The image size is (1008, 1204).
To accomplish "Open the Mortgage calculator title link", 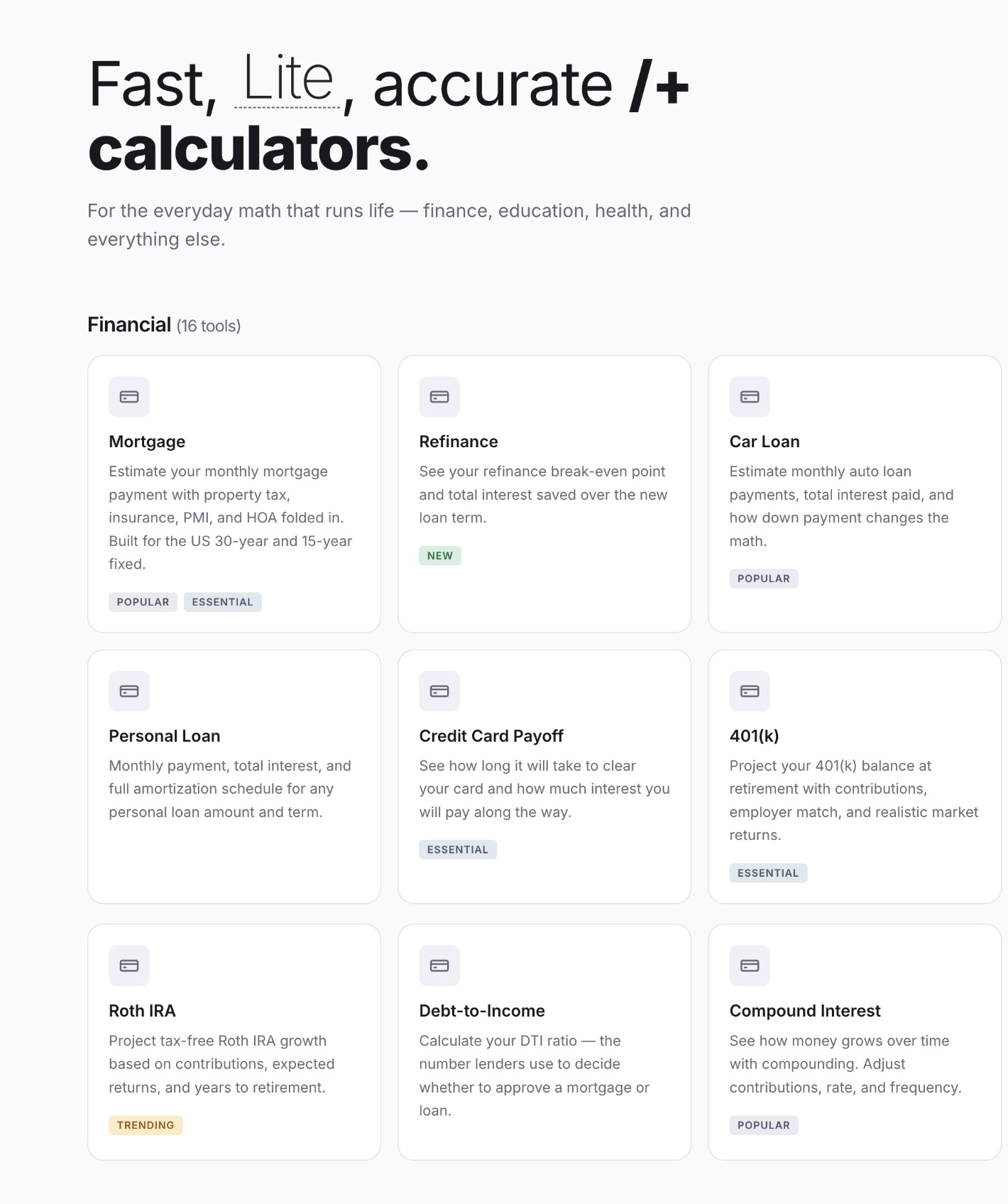I will [x=147, y=442].
